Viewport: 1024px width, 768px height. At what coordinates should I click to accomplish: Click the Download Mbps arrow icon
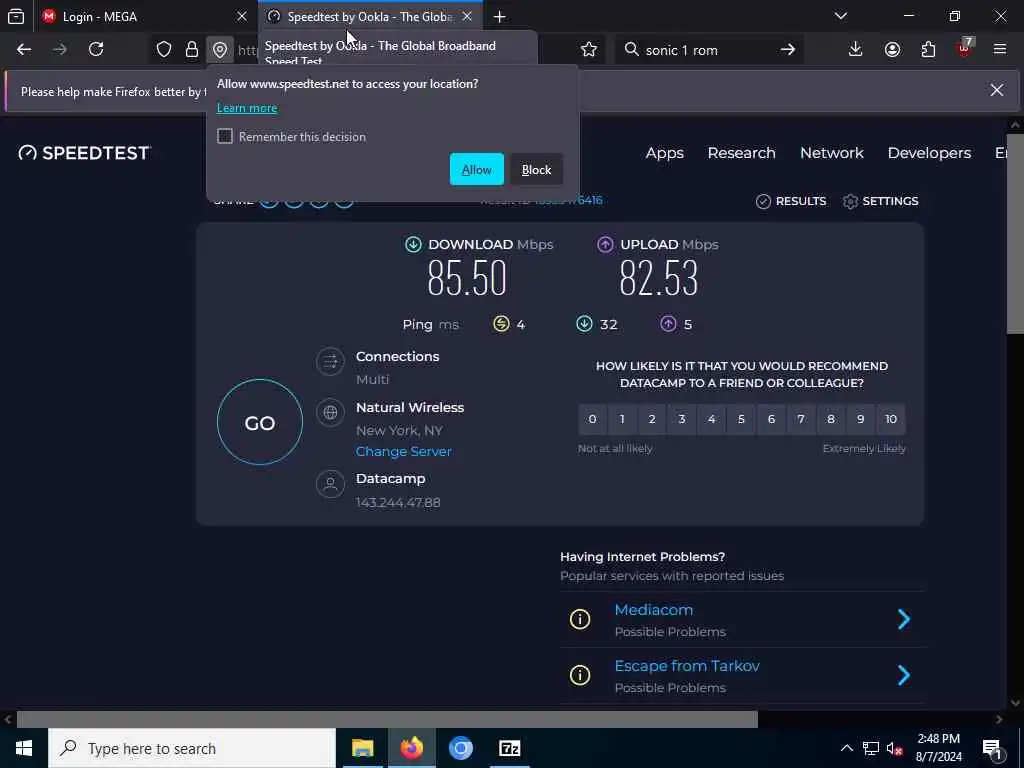(413, 244)
